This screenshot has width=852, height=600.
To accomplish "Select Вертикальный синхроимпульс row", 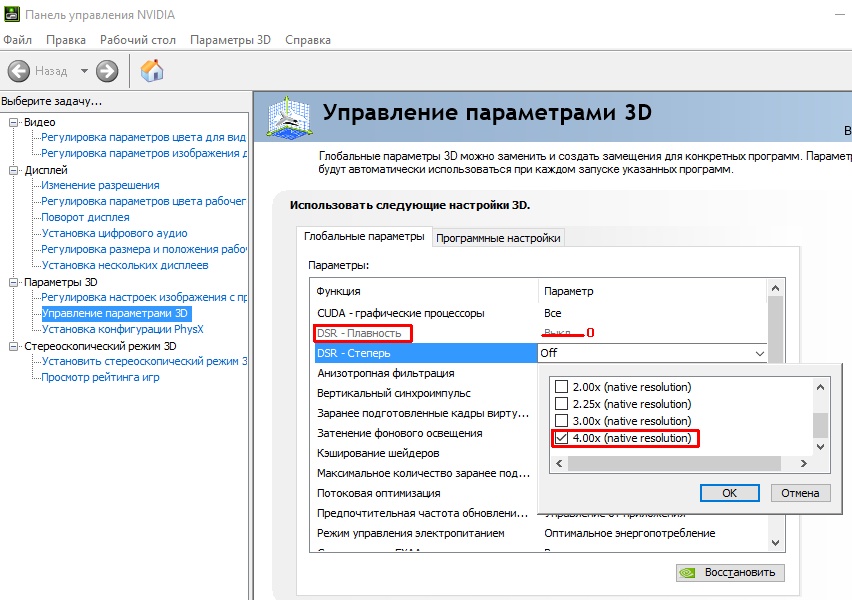I will click(x=424, y=393).
